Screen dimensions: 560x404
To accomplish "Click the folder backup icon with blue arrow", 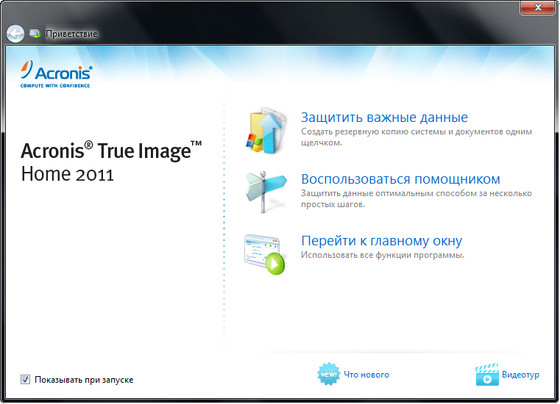I will 266,130.
